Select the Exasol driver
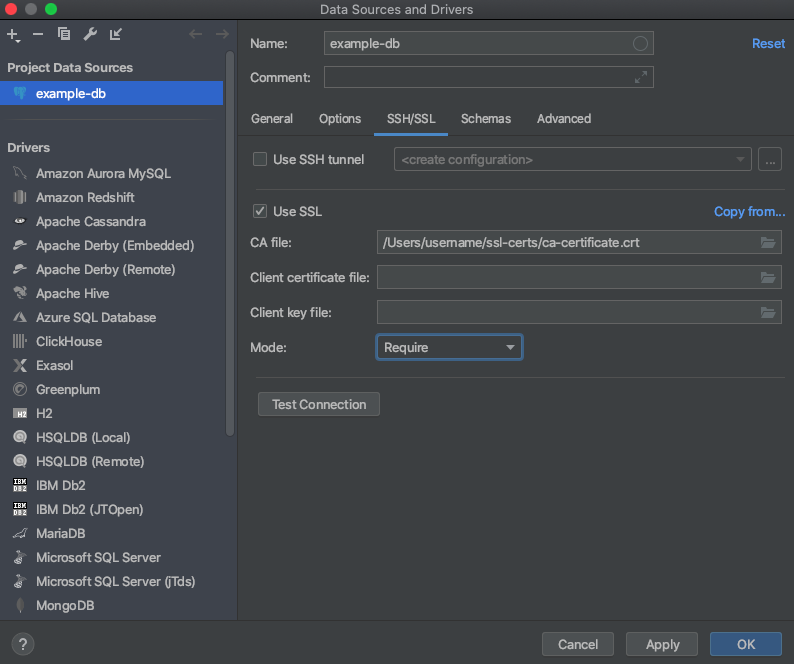Viewport: 794px width, 664px height. [x=111, y=366]
